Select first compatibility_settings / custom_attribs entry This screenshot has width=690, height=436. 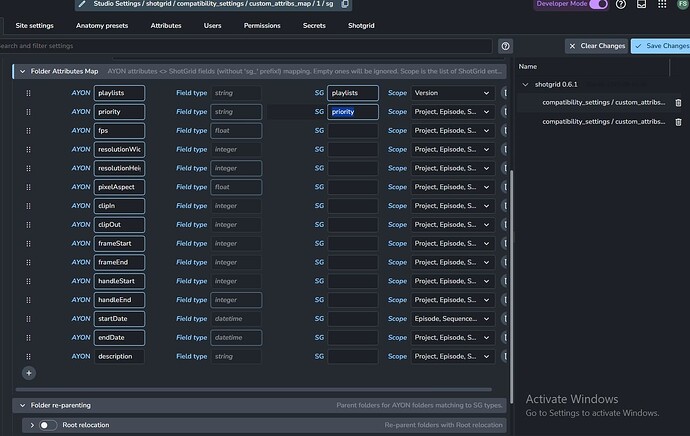[x=603, y=103]
